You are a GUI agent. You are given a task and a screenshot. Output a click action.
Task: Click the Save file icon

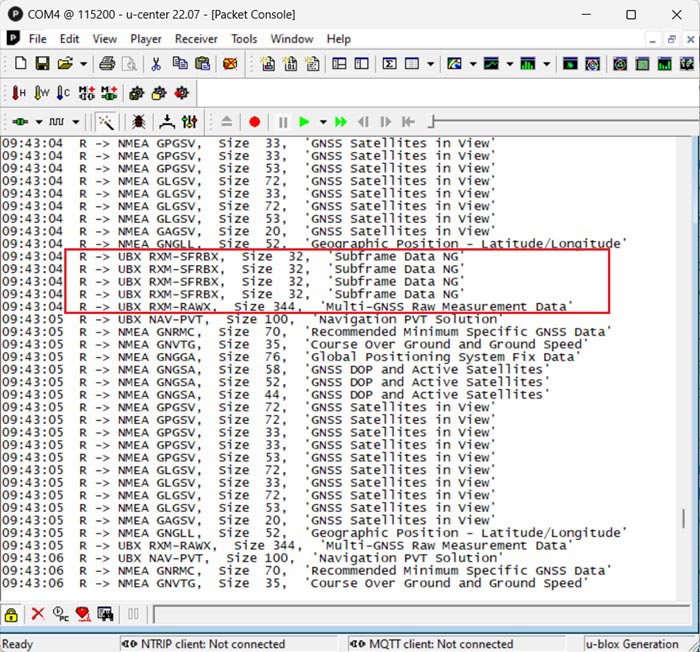click(41, 64)
